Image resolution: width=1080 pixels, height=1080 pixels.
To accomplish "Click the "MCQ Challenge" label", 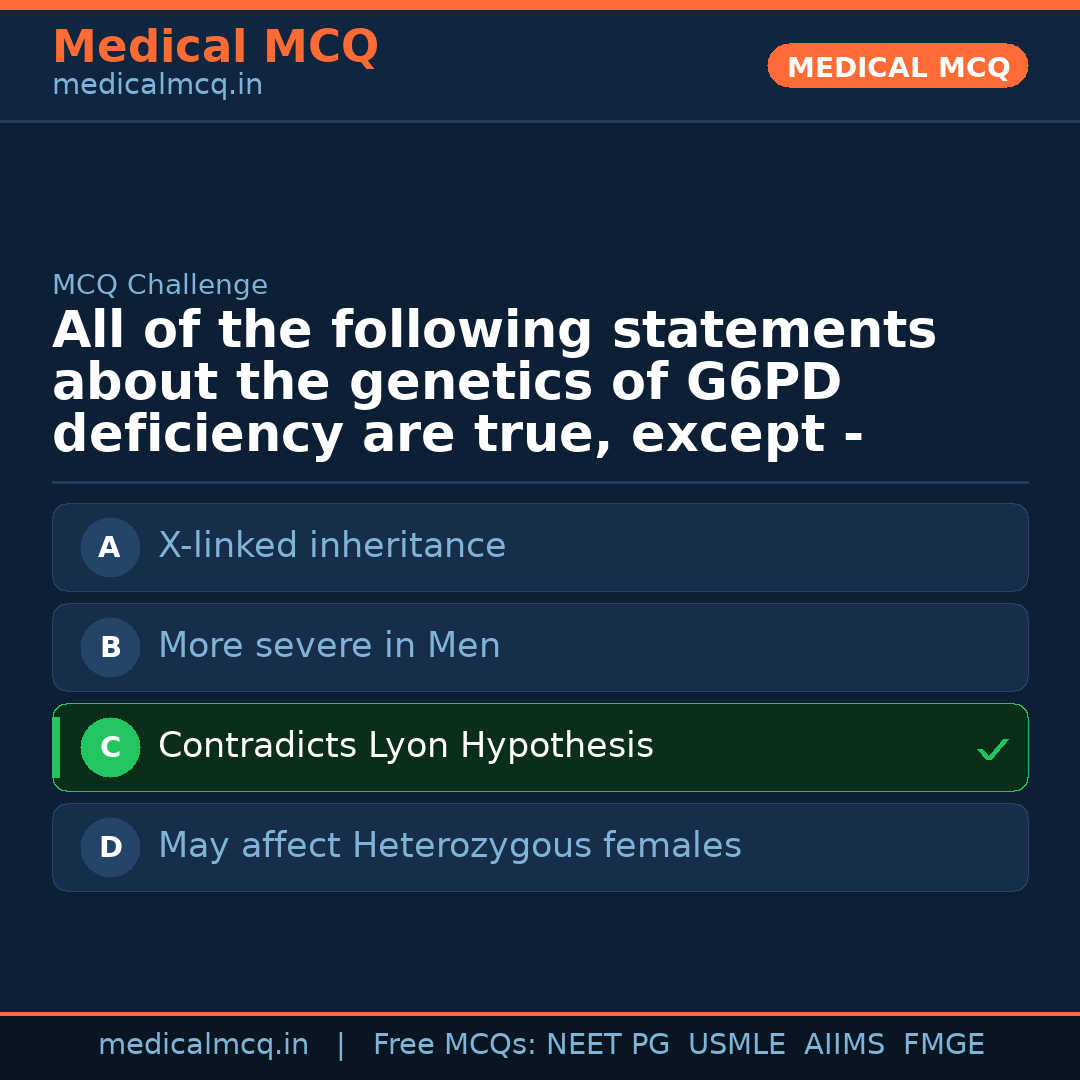I will (x=160, y=285).
